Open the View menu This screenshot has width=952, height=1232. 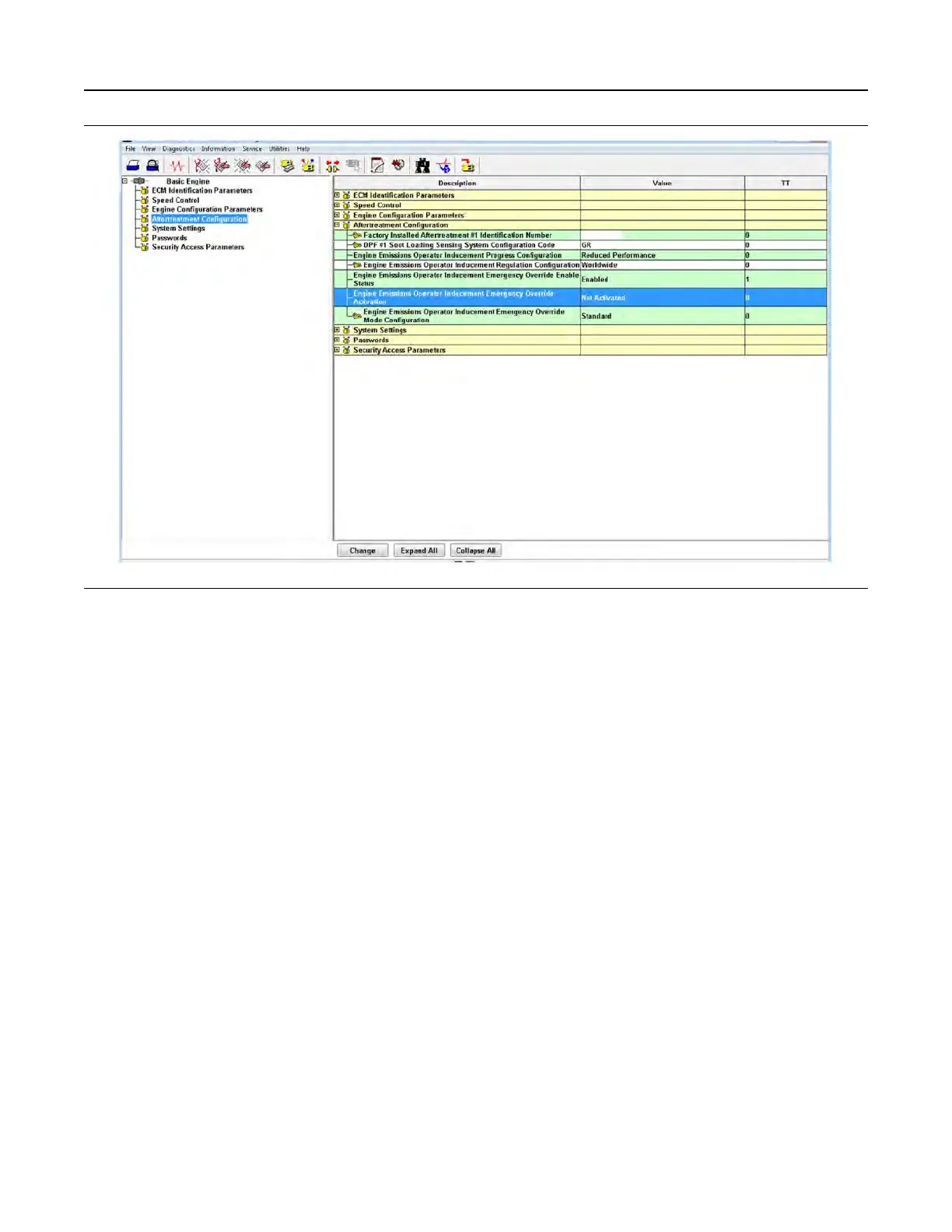[149, 149]
